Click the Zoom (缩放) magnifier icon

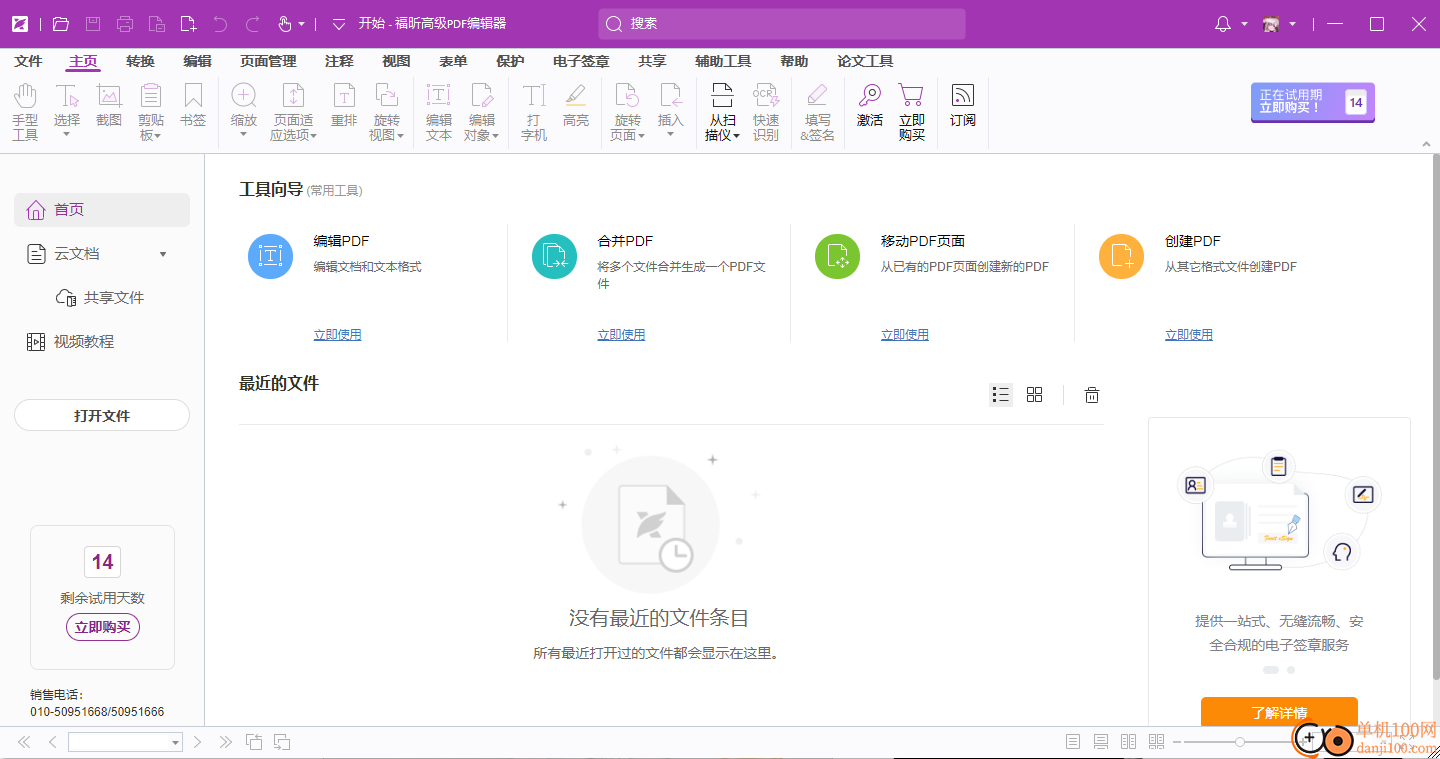coord(244,96)
